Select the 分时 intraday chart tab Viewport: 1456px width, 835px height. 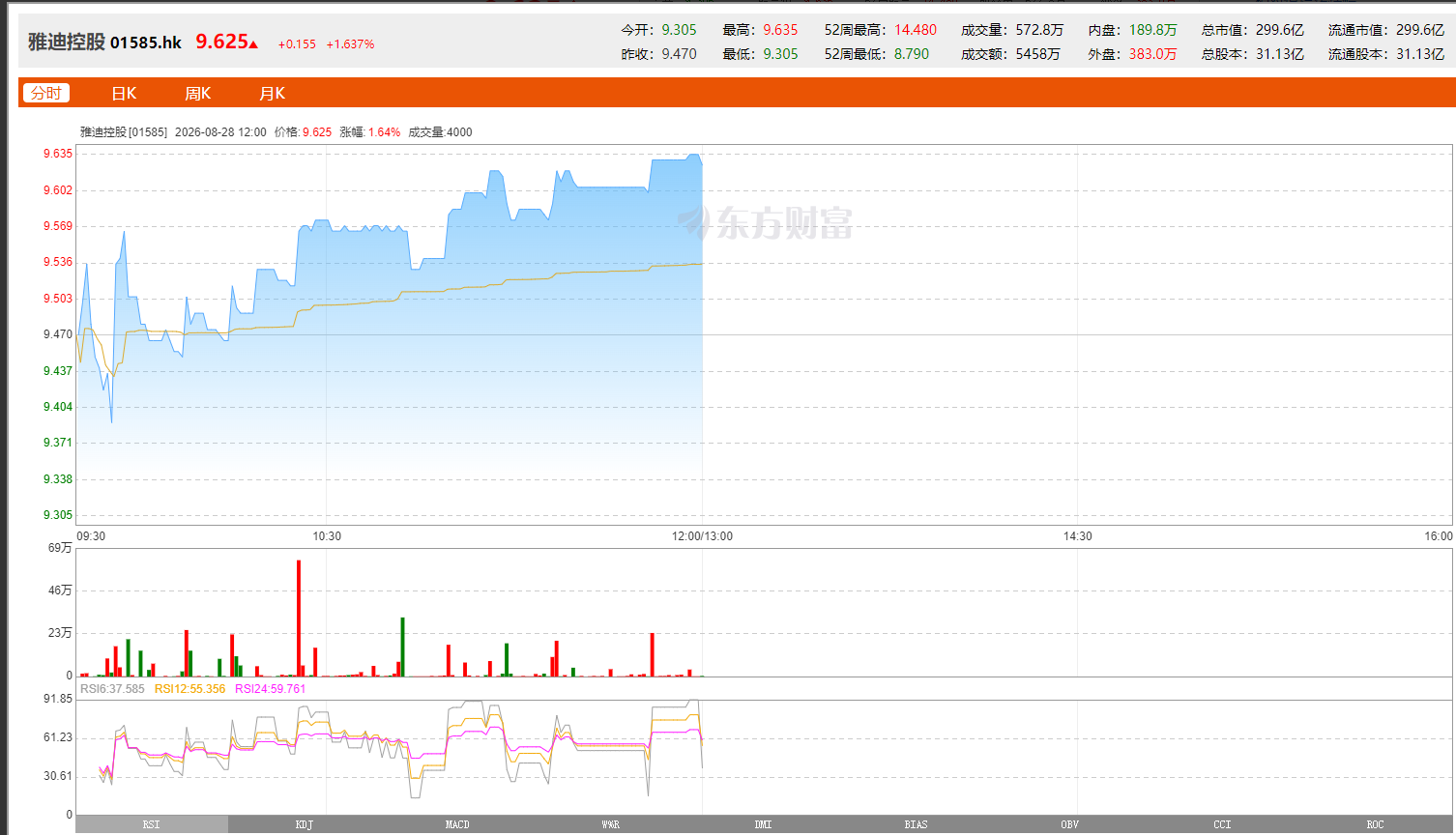[x=46, y=93]
